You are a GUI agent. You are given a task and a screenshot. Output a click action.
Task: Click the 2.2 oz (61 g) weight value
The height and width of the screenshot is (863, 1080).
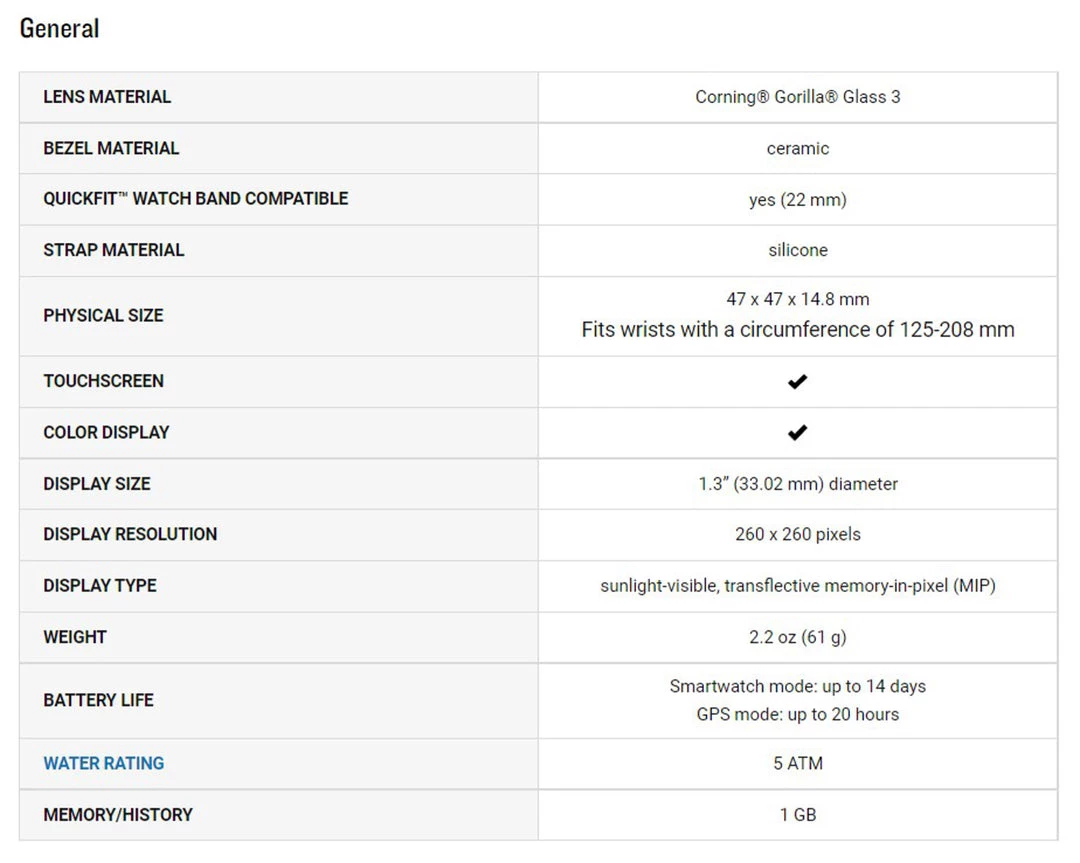coord(797,637)
